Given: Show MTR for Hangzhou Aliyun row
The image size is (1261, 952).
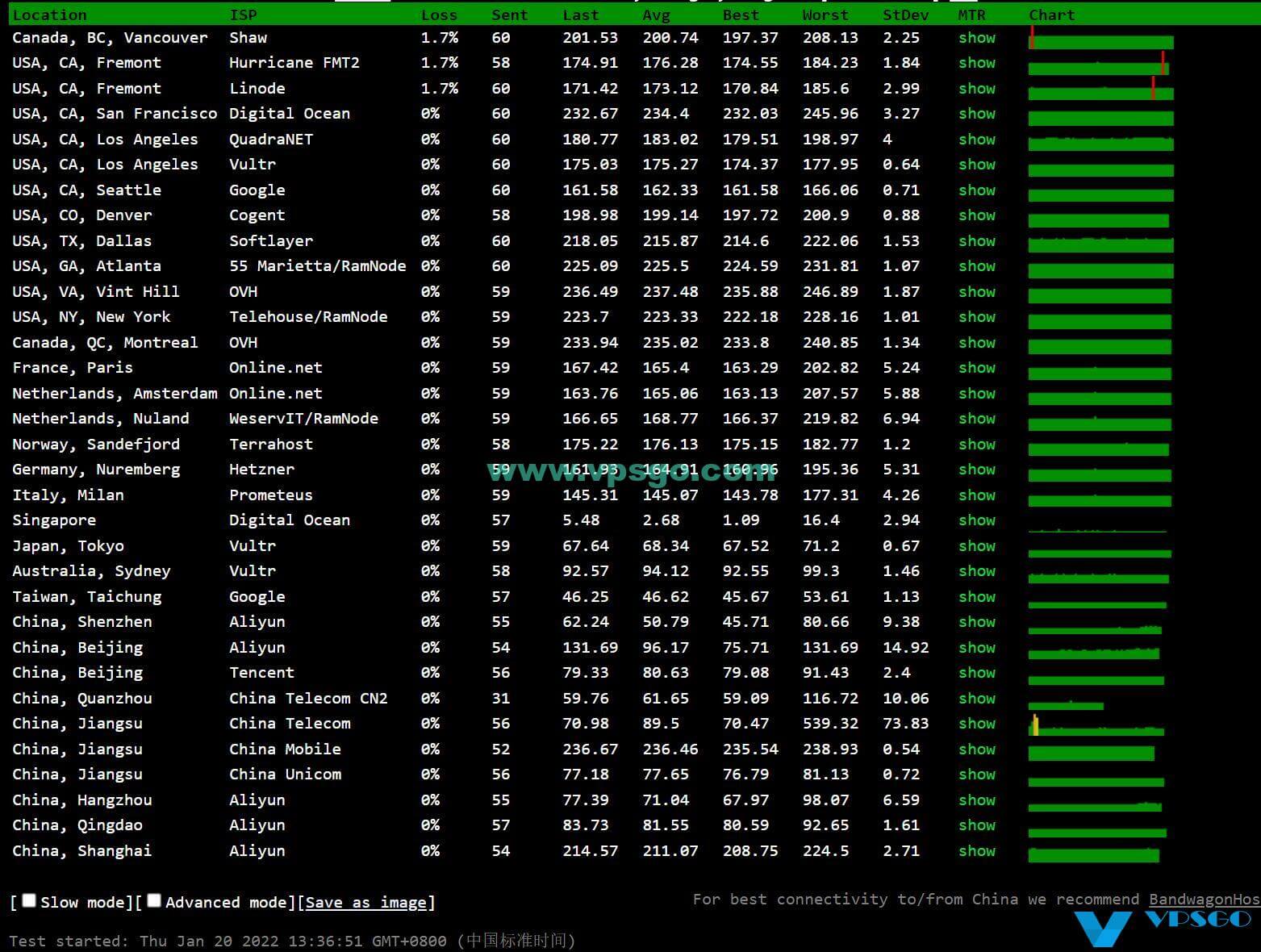Looking at the screenshot, I should click(977, 800).
